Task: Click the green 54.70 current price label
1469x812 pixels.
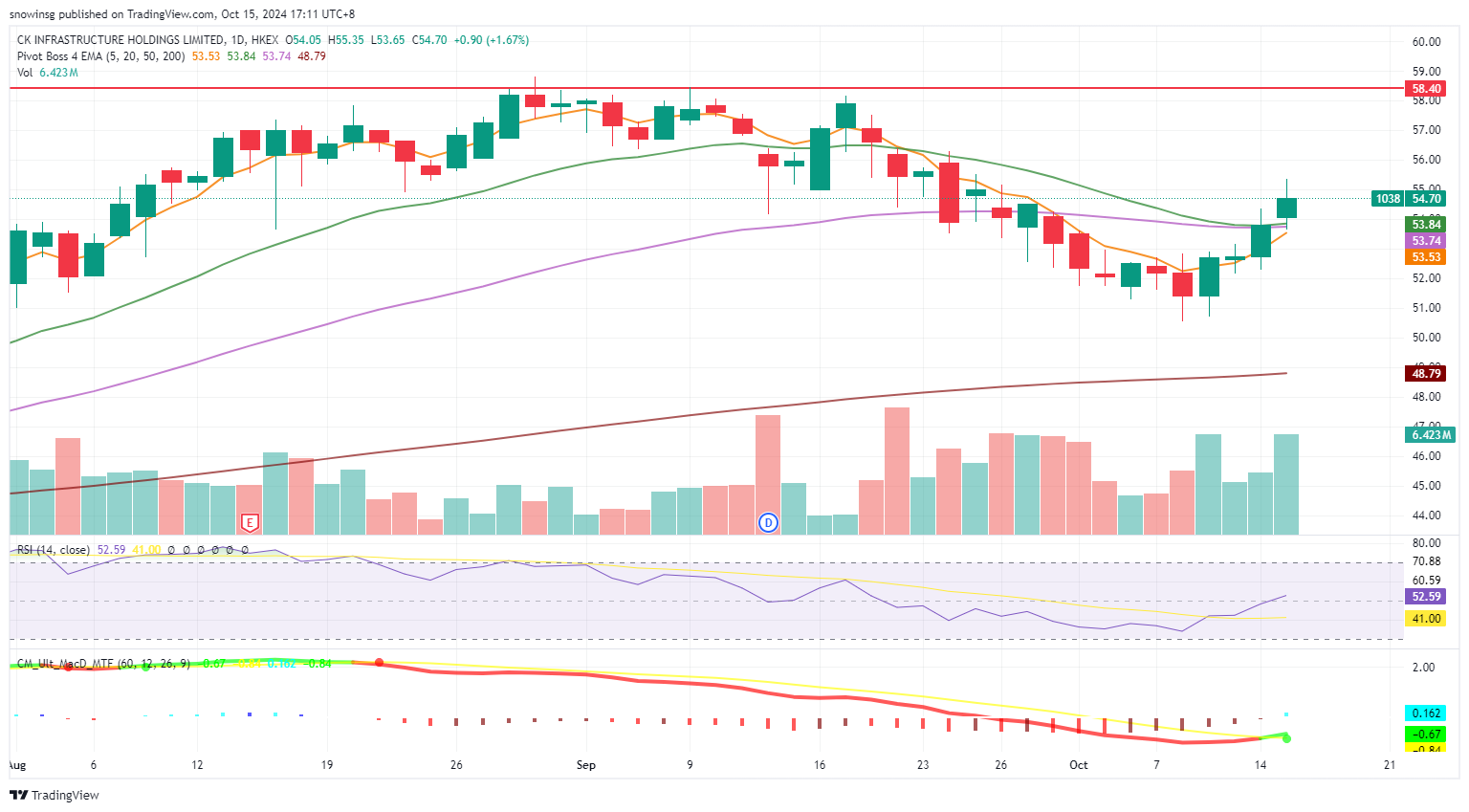Action: pyautogui.click(x=1425, y=199)
